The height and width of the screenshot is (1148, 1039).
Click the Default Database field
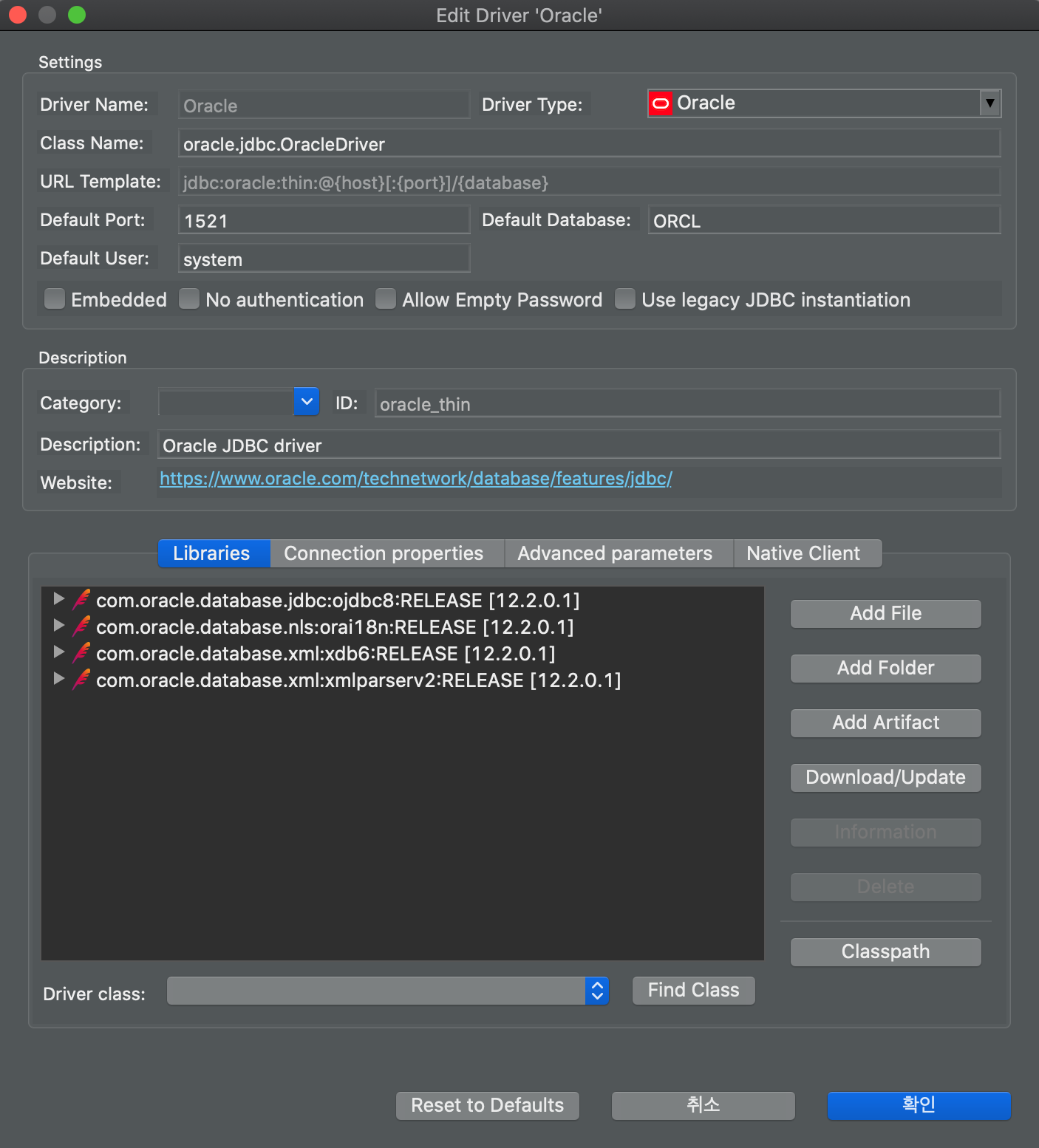[824, 220]
